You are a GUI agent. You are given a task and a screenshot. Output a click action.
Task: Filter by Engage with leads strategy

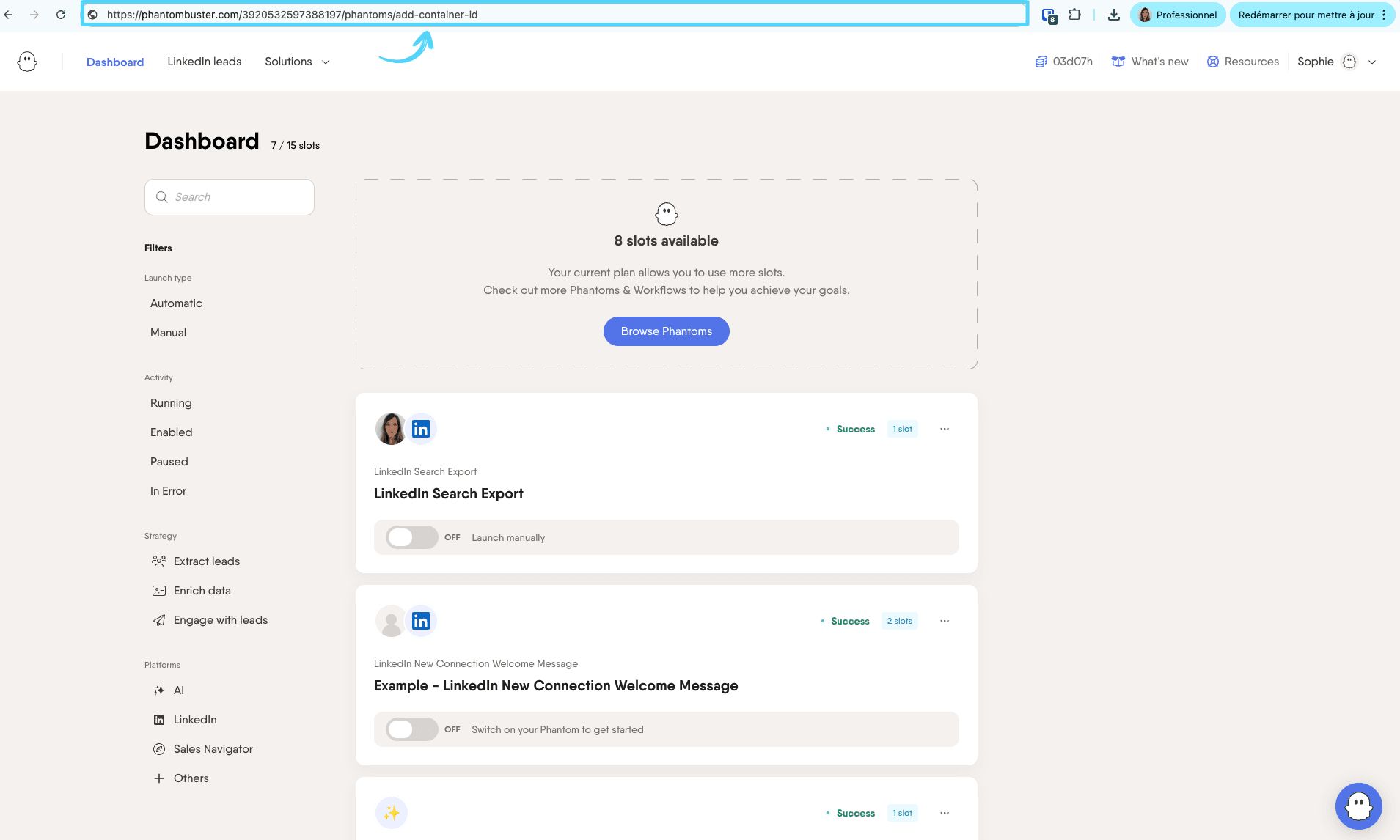tap(210, 620)
